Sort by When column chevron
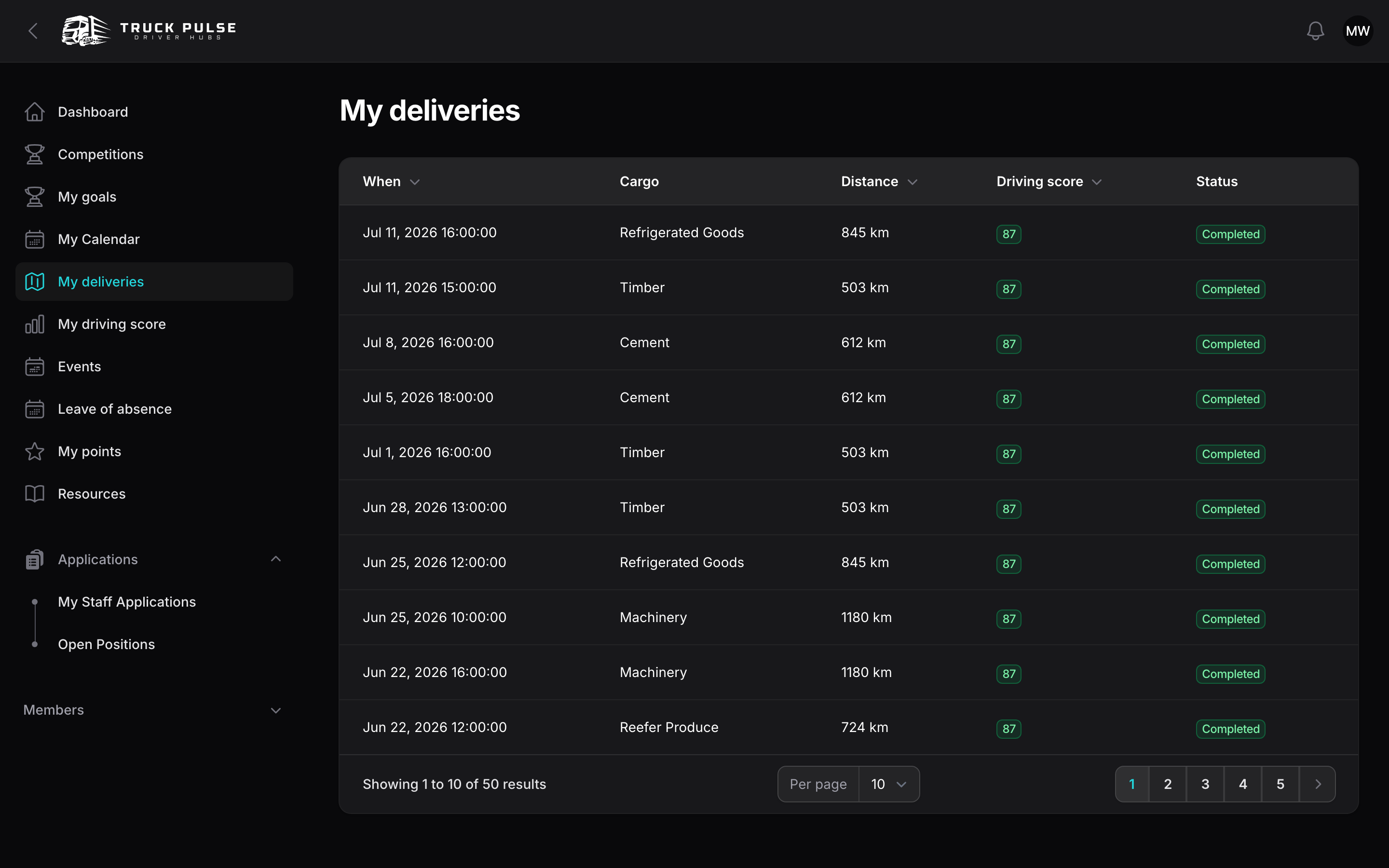The width and height of the screenshot is (1389, 868). click(x=415, y=182)
